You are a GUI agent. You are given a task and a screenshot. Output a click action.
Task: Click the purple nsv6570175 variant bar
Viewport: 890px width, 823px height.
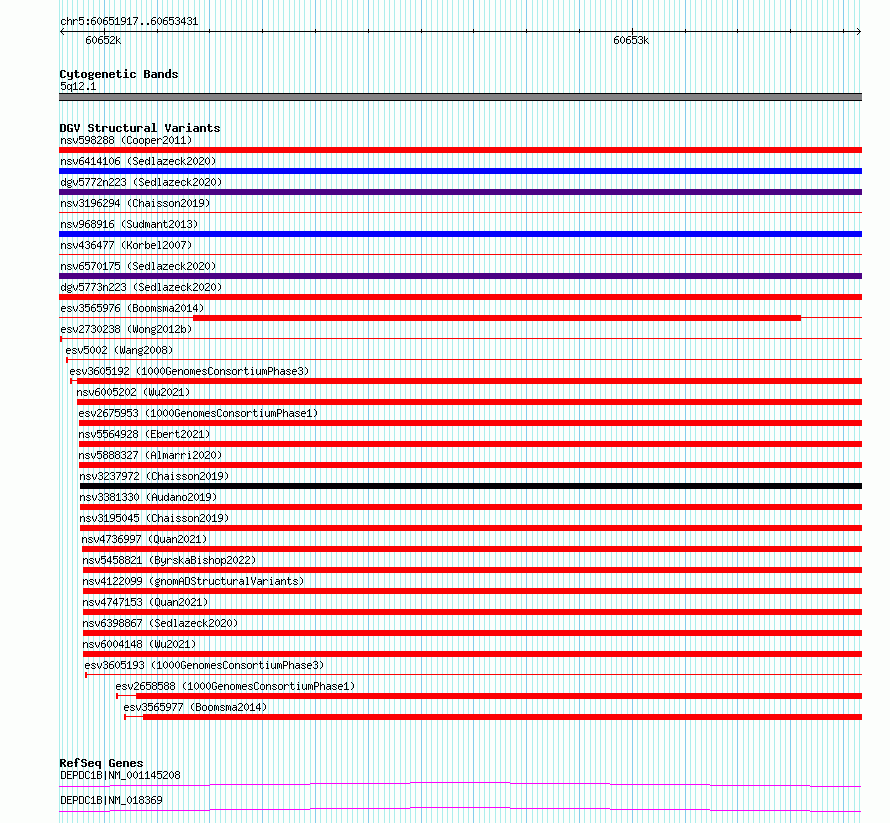pyautogui.click(x=460, y=276)
